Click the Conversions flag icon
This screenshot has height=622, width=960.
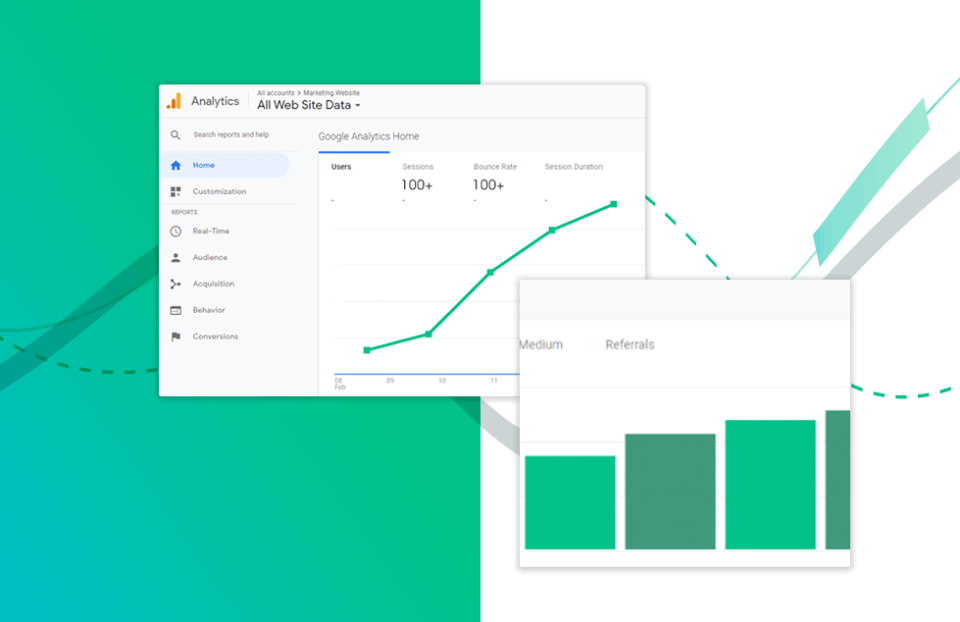click(176, 337)
